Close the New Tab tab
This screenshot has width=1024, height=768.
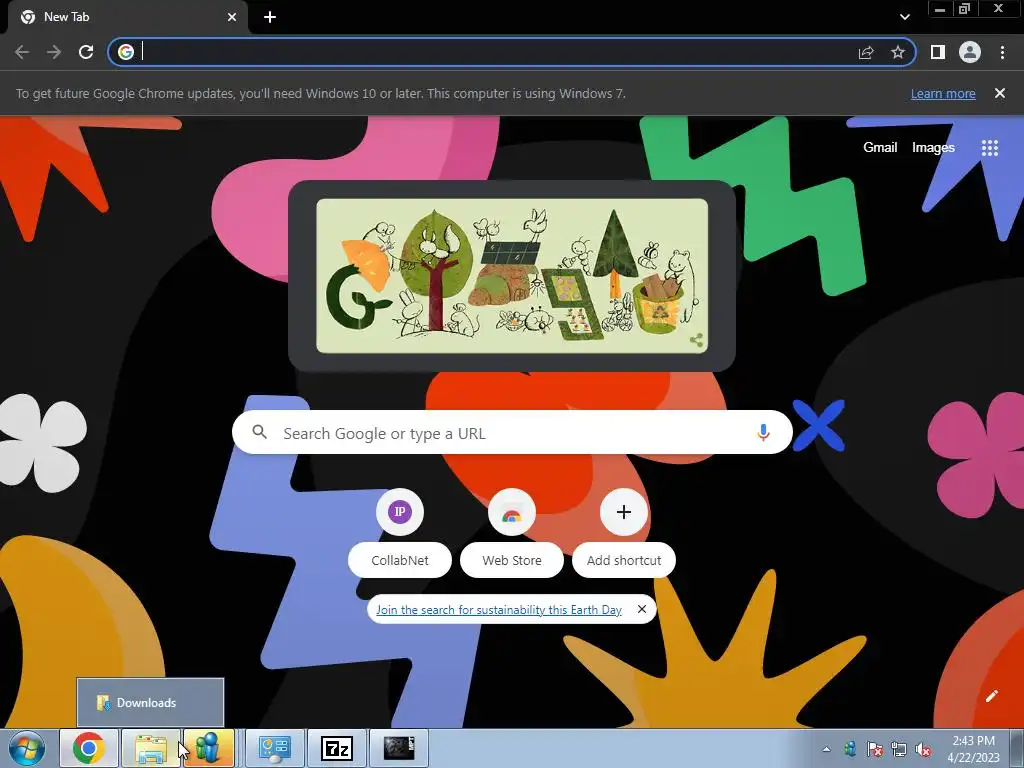tap(232, 17)
